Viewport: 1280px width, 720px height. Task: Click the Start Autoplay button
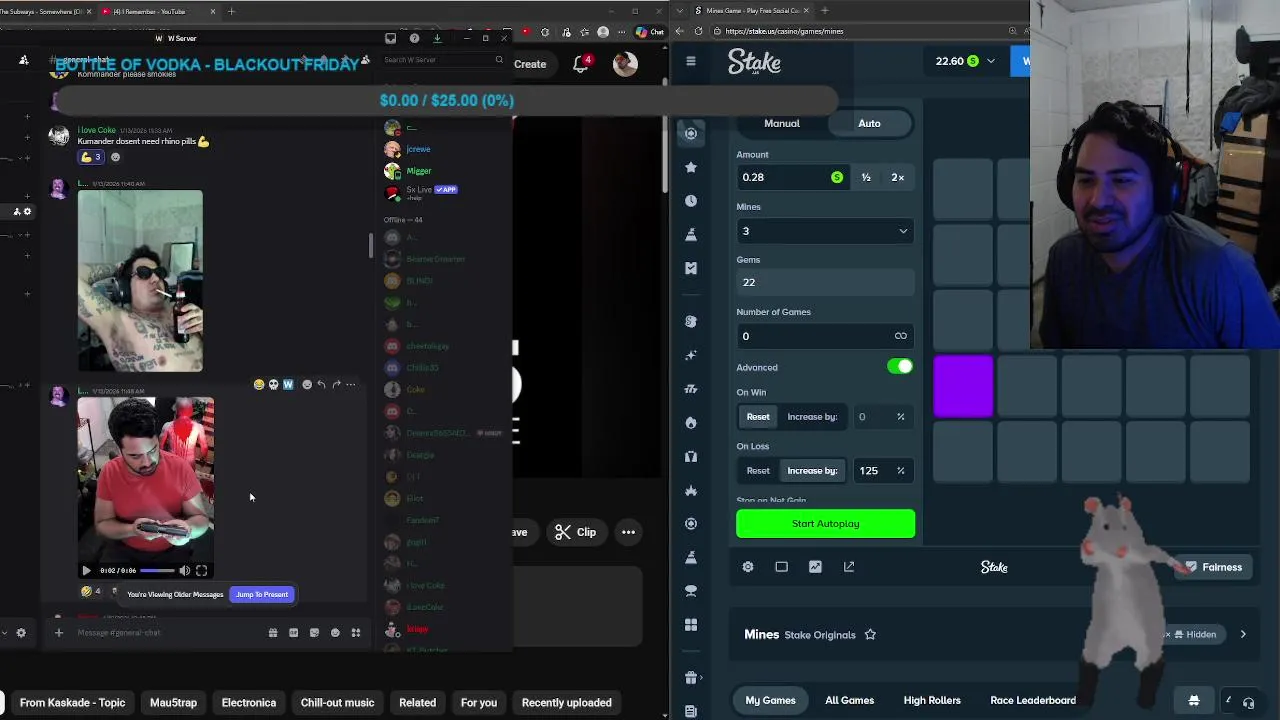(825, 524)
